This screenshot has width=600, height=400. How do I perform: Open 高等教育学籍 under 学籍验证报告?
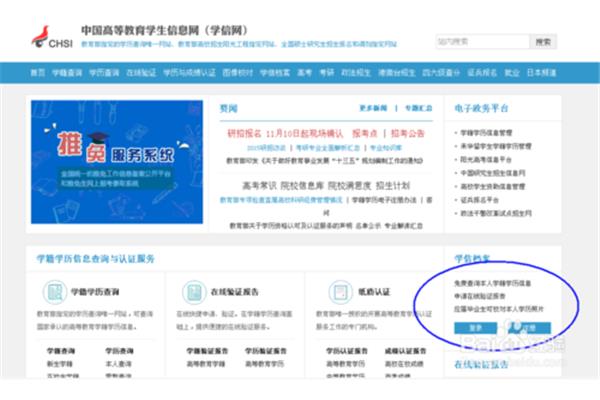pyautogui.click(x=205, y=364)
